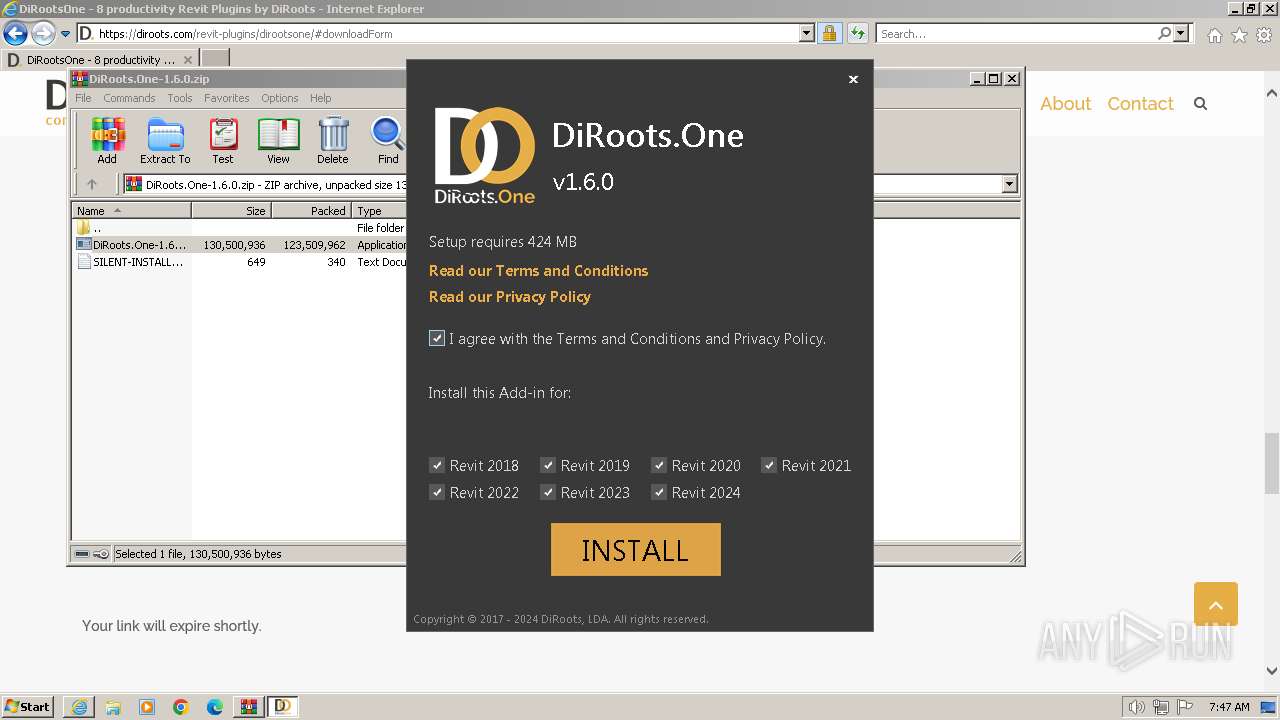Screen dimensions: 1280x720
Task: Open the Read our Terms and Conditions link
Action: tap(538, 271)
